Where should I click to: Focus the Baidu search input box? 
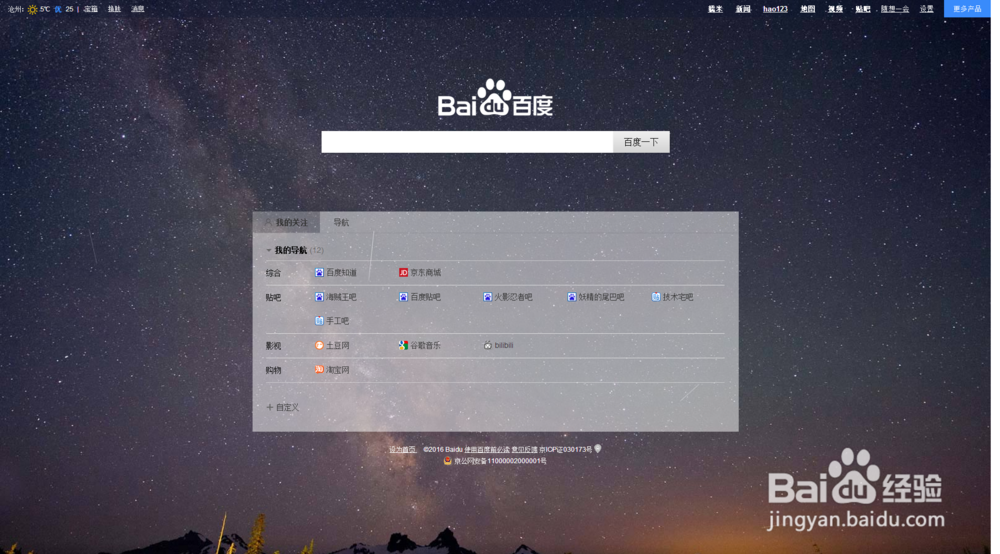tap(467, 142)
